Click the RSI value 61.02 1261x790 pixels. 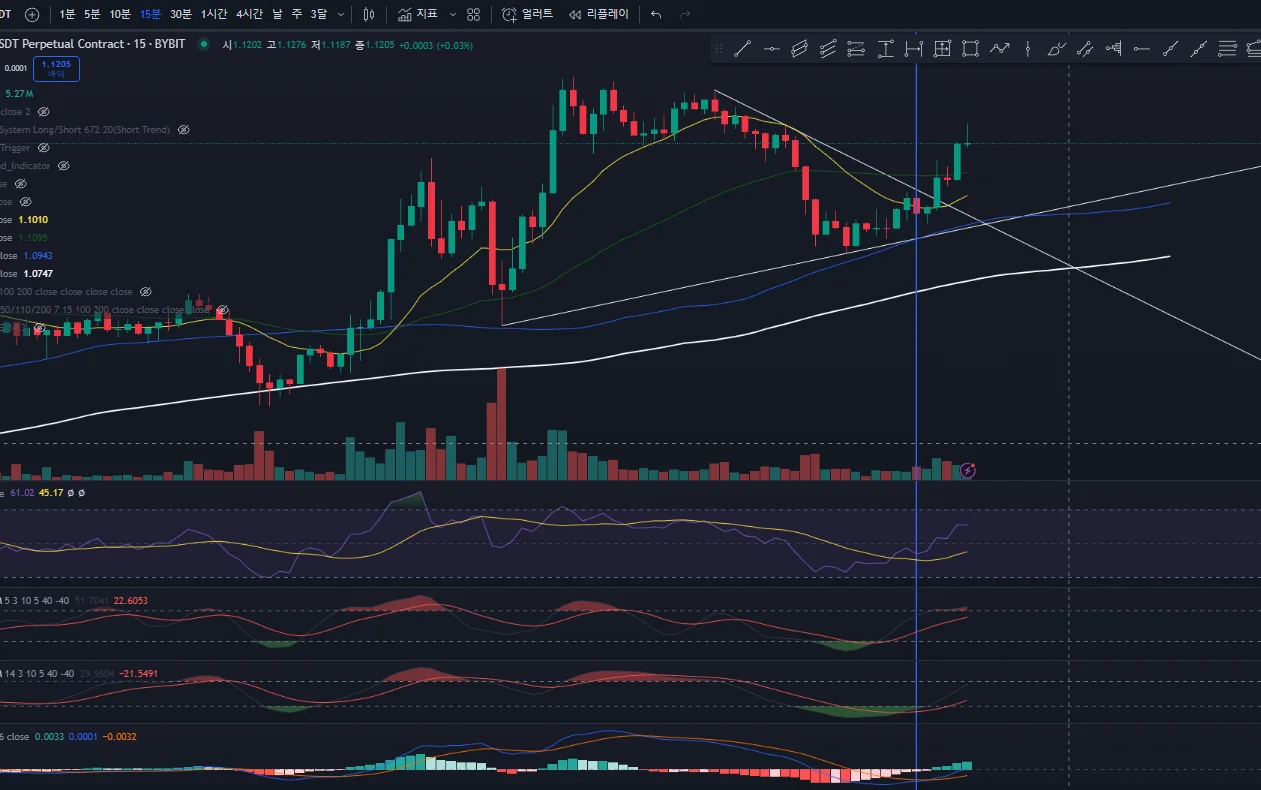(x=22, y=493)
